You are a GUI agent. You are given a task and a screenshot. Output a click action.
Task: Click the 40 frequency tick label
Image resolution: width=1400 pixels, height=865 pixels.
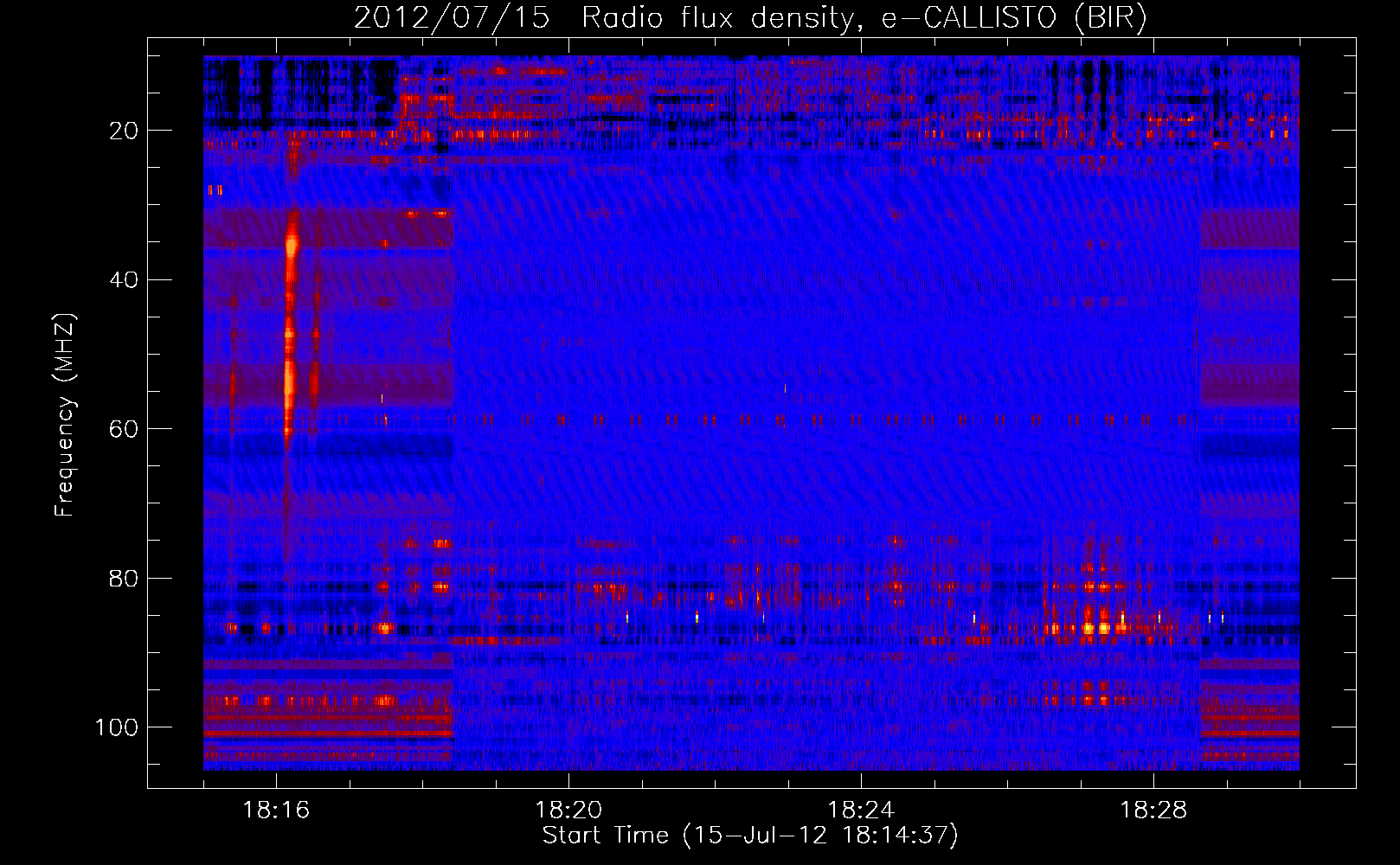click(124, 279)
